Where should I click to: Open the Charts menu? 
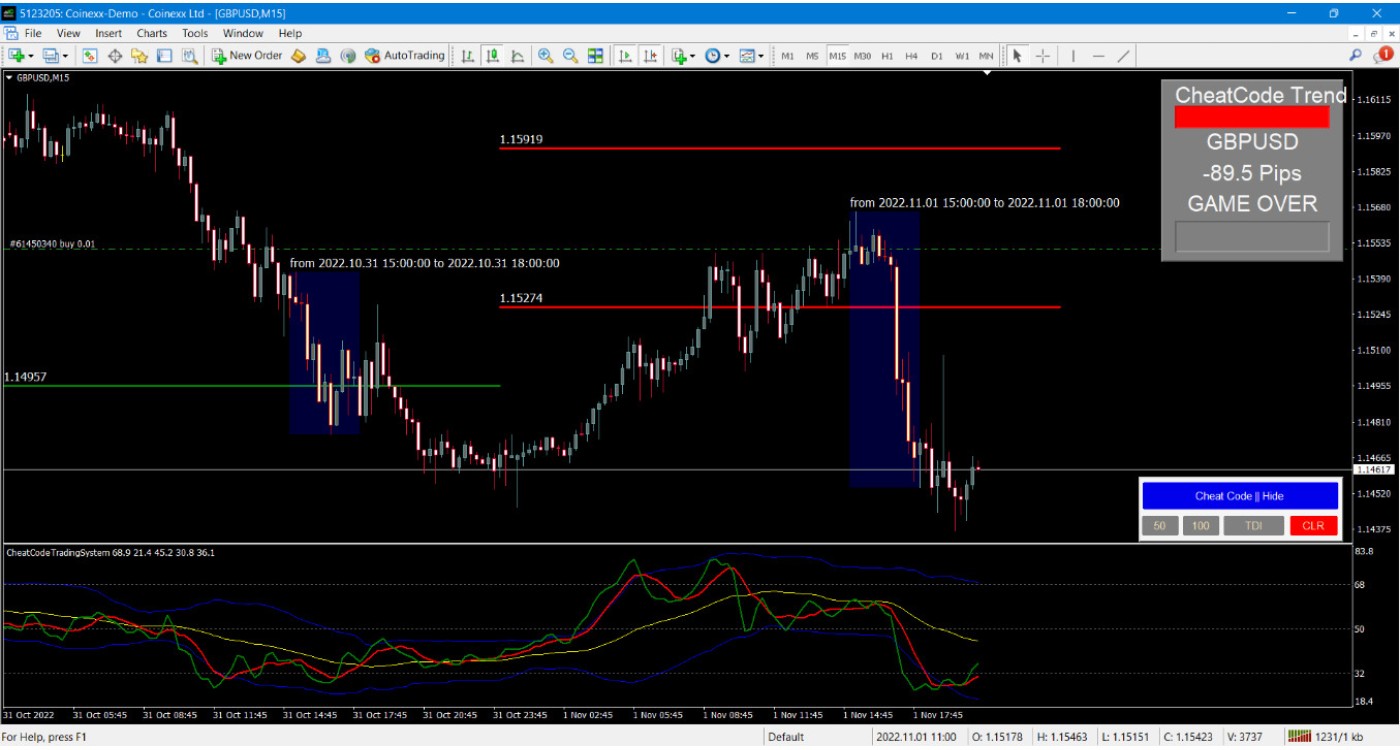(x=152, y=33)
